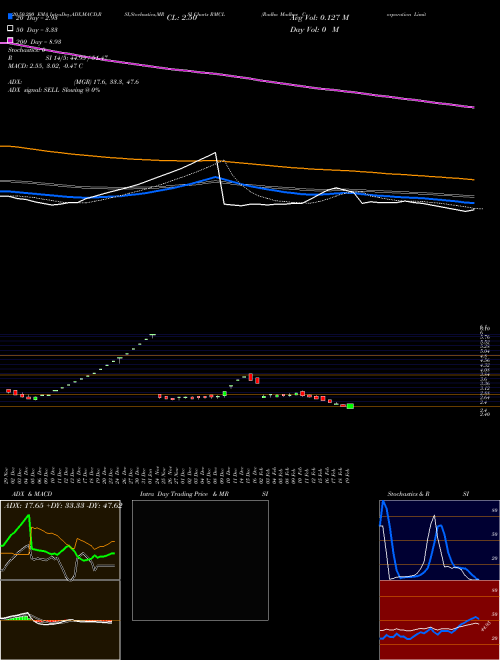This screenshot has width=500, height=660.
Task: Click the end point of the orange moving average line
Action: pyautogui.click(x=473, y=180)
